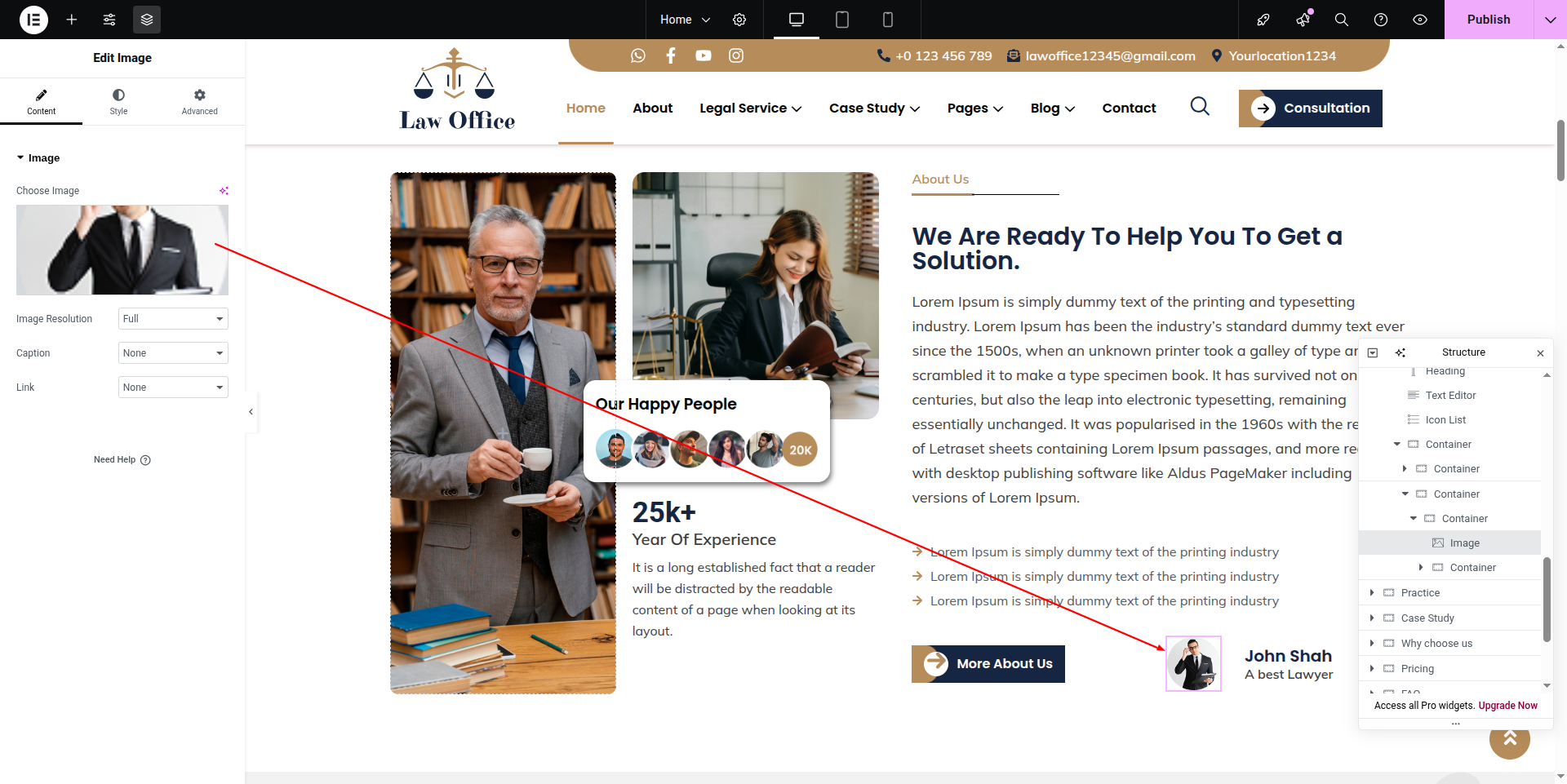Open the Finder search icon

point(1342,20)
